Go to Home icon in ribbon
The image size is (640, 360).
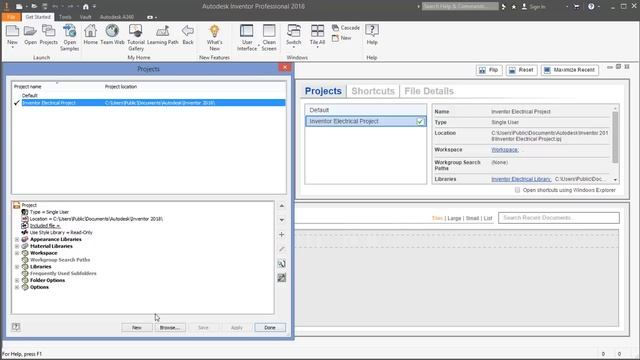click(91, 31)
